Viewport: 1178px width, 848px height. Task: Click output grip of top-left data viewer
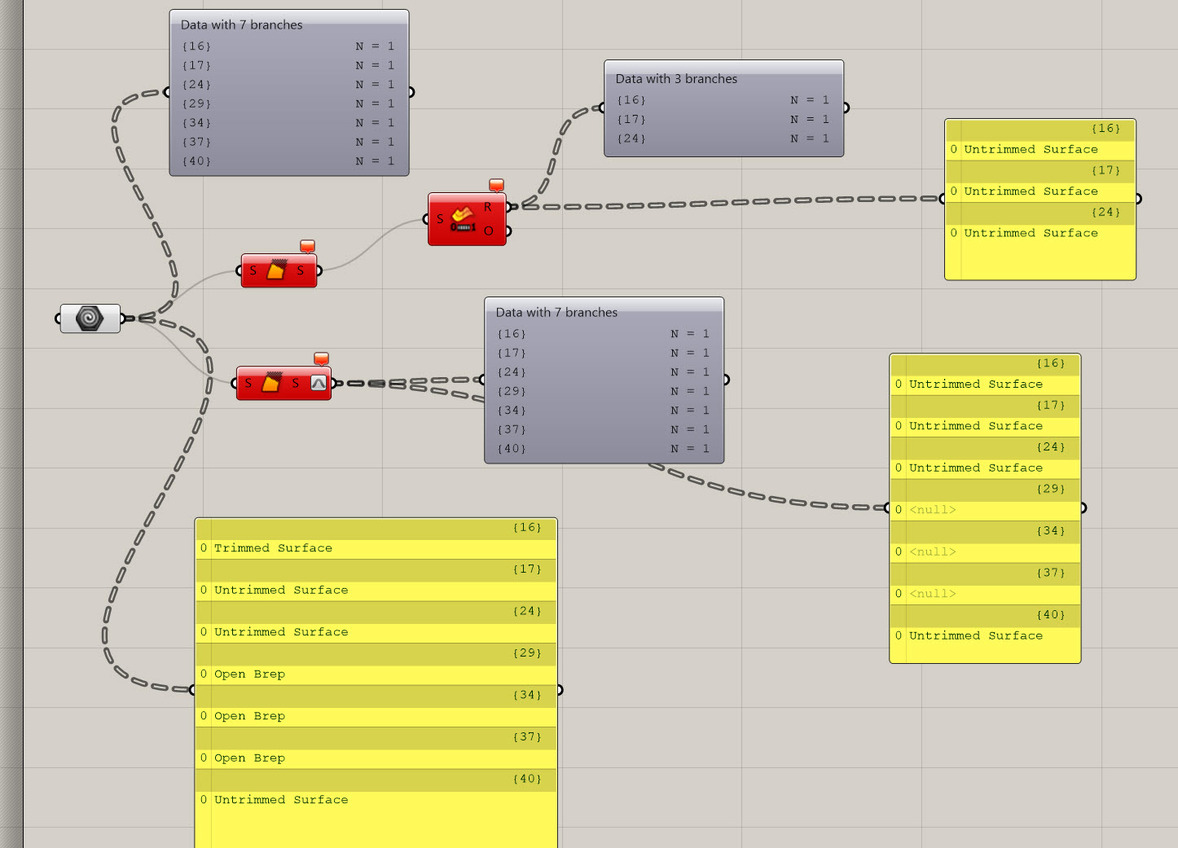pos(411,92)
